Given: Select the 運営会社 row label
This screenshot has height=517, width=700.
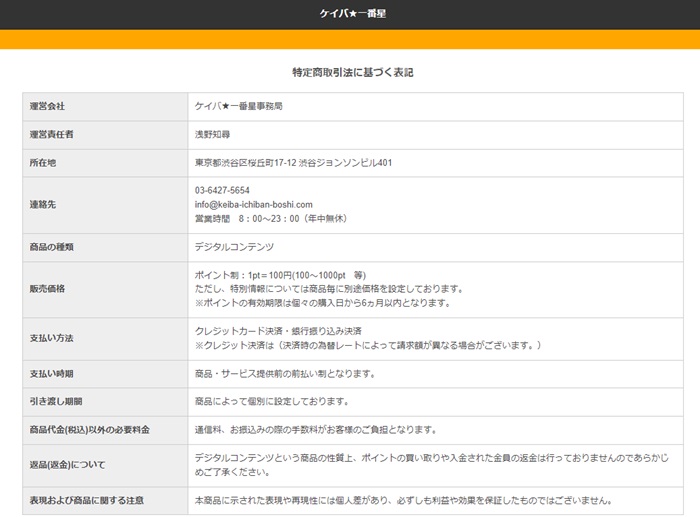Looking at the screenshot, I should [x=47, y=106].
